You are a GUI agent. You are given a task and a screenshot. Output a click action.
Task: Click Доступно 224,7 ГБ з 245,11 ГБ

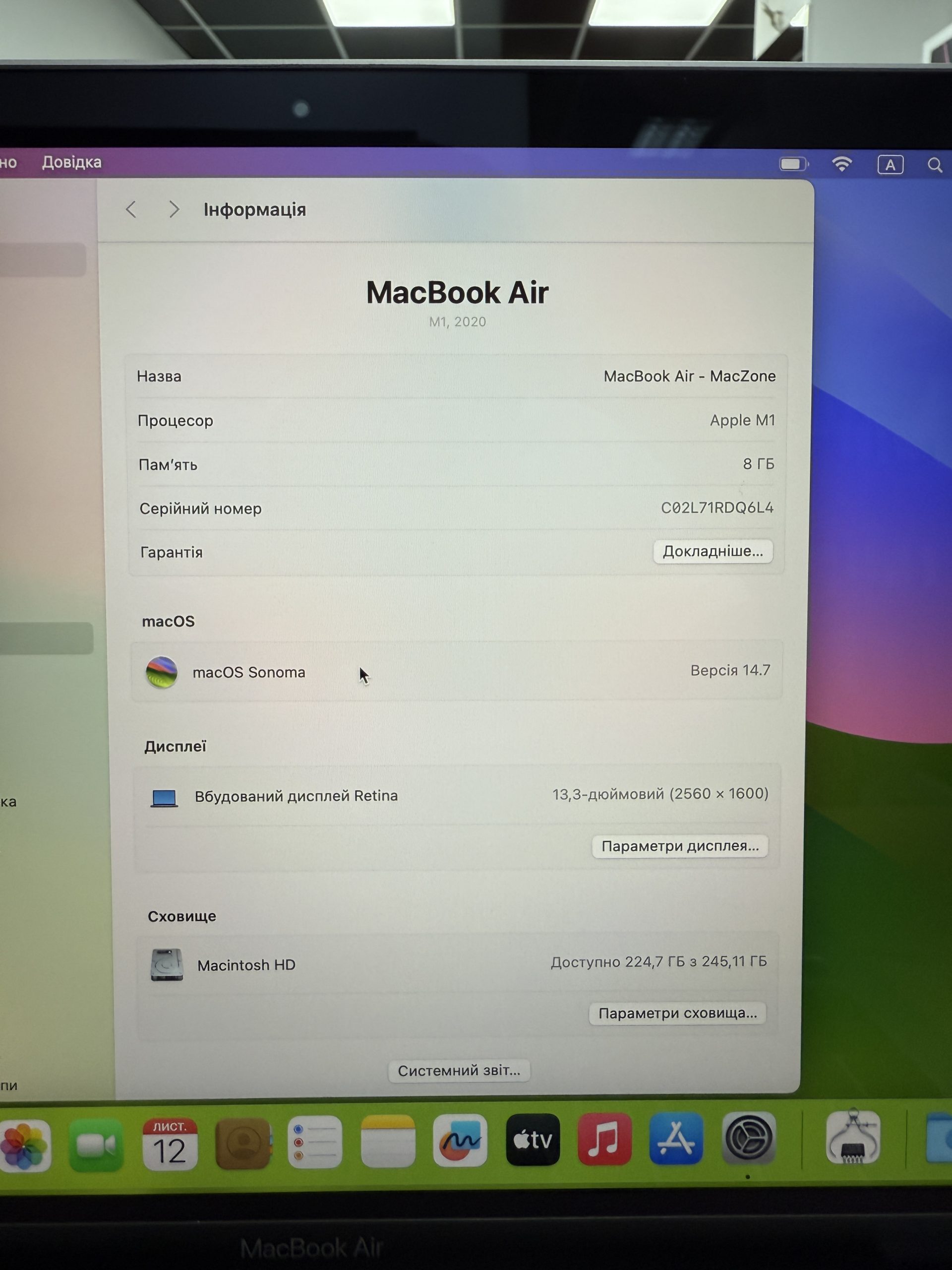pos(659,961)
